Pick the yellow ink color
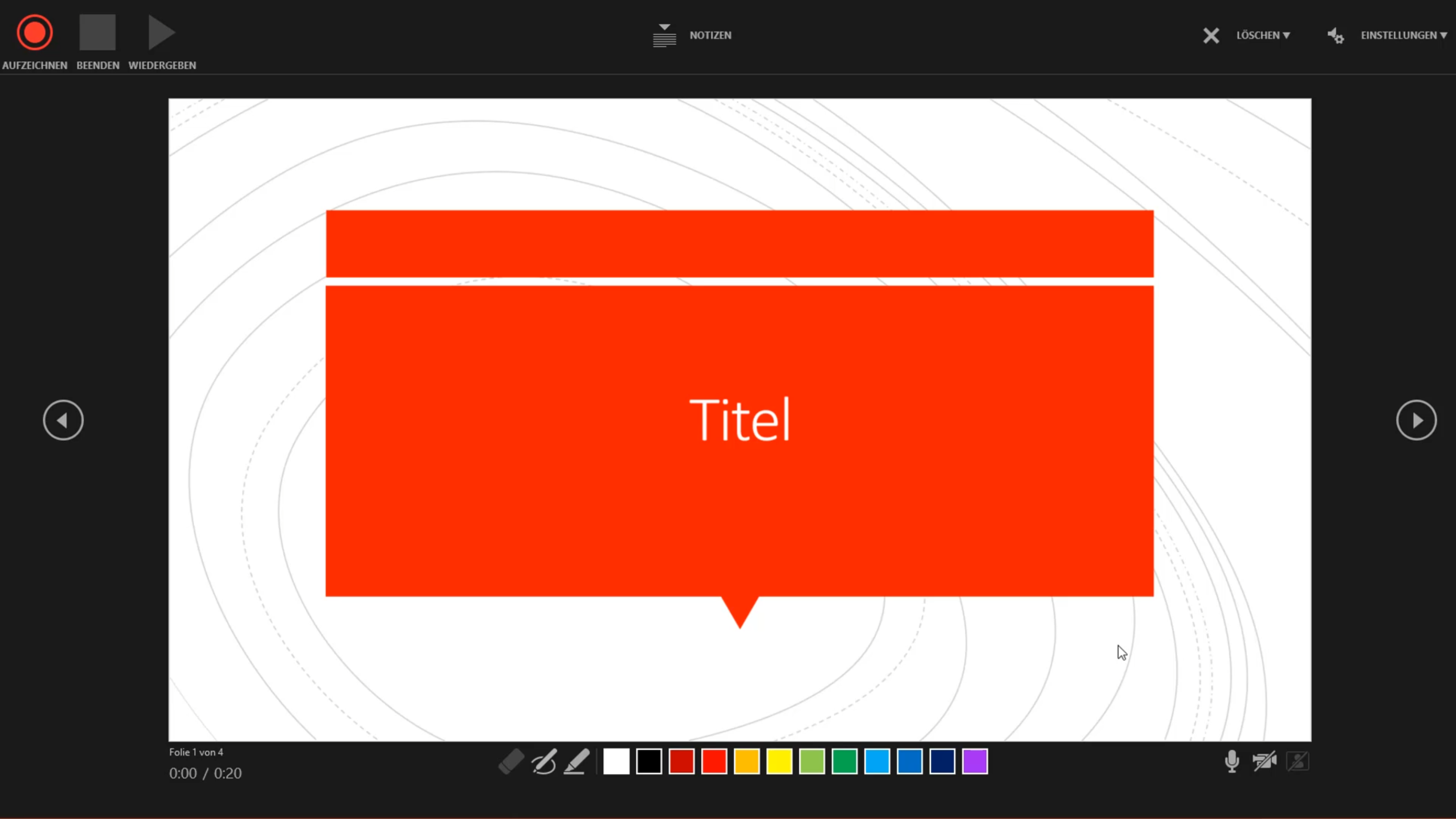Viewport: 1456px width, 819px height. [x=779, y=761]
